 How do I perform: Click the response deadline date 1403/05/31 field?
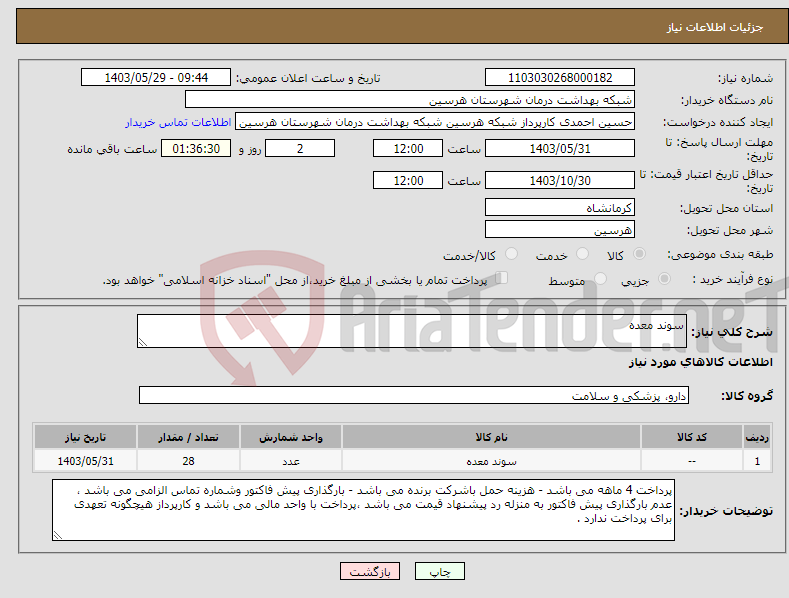560,148
